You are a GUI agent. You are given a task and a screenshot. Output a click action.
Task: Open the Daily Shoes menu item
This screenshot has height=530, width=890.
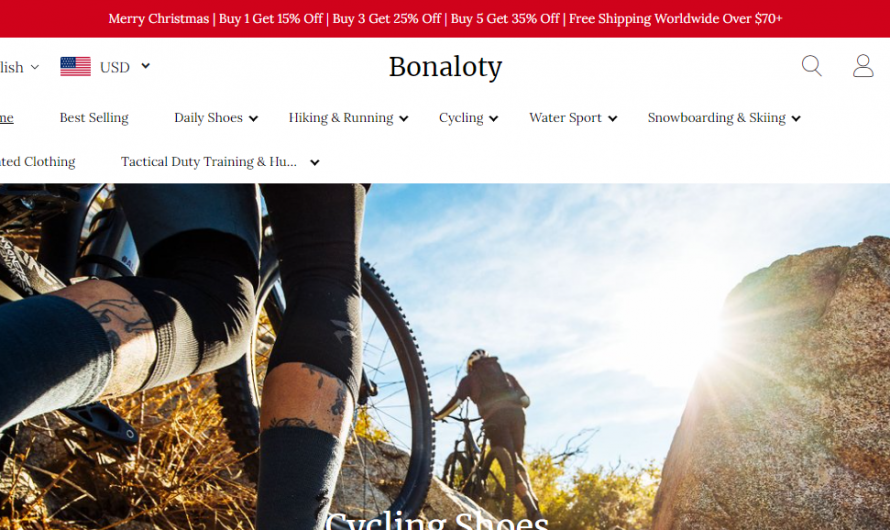coord(208,117)
